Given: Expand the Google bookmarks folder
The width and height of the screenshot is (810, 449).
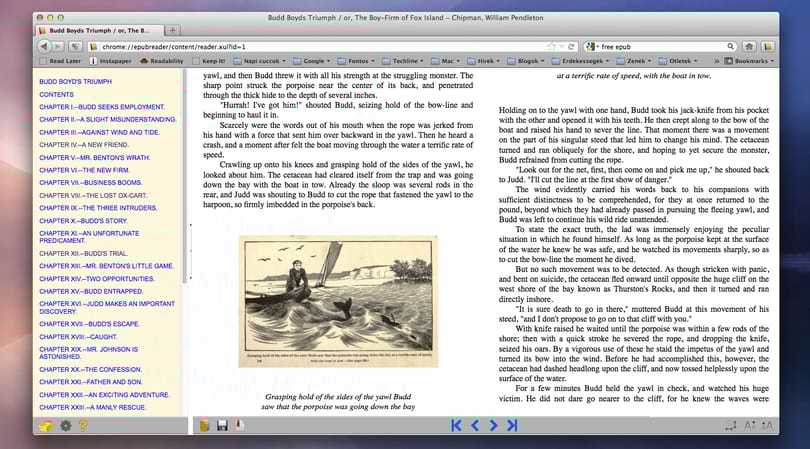Looking at the screenshot, I should pos(311,61).
